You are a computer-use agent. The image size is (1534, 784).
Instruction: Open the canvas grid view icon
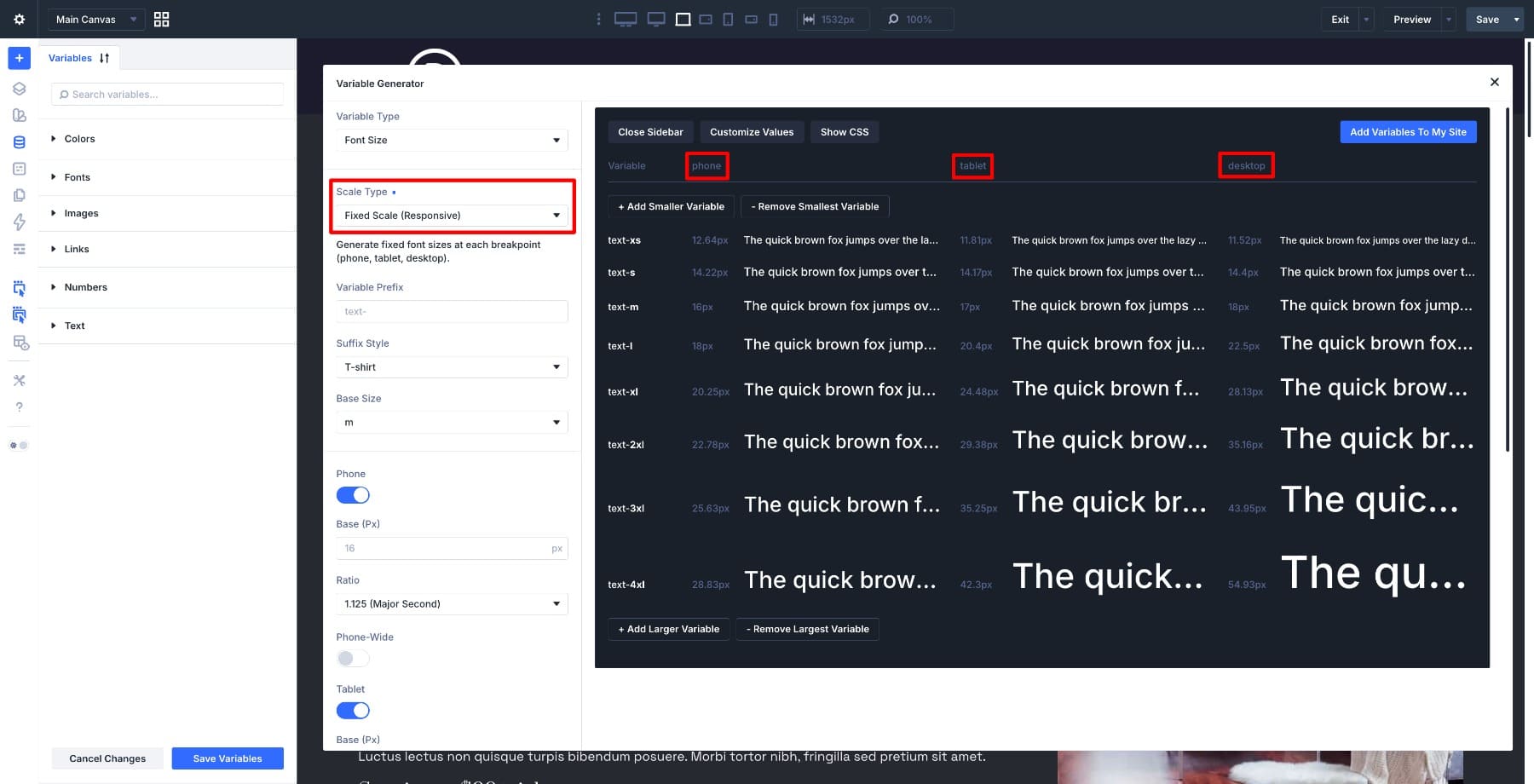[161, 19]
